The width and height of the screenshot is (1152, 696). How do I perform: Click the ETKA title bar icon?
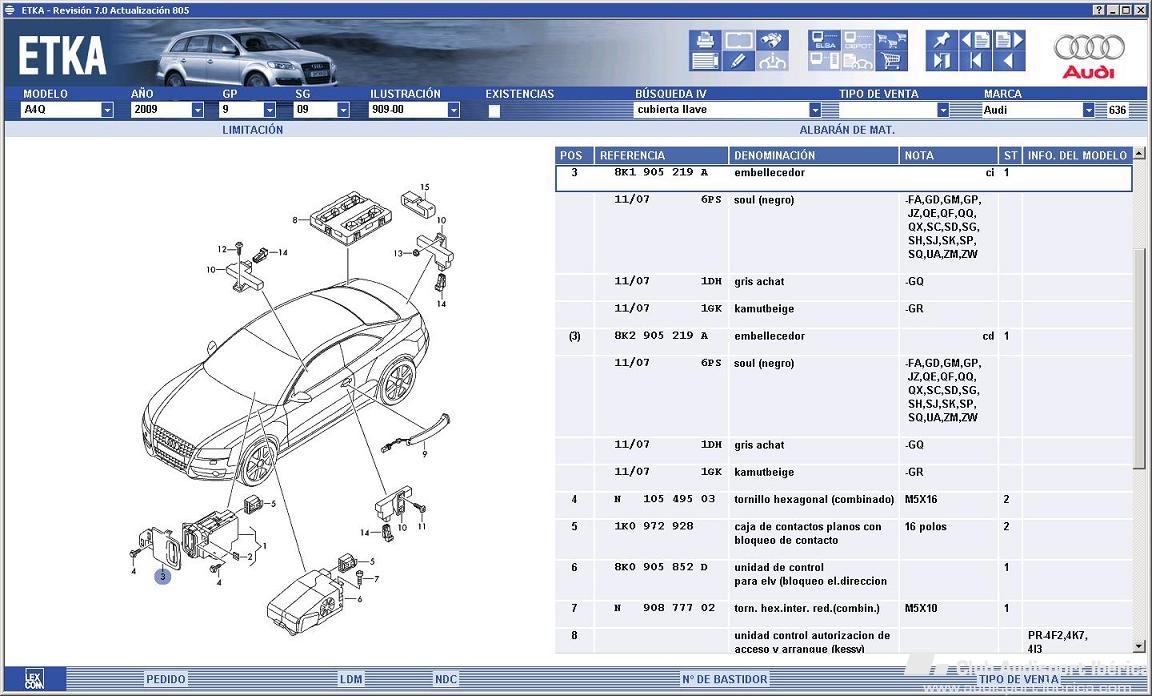(10, 10)
